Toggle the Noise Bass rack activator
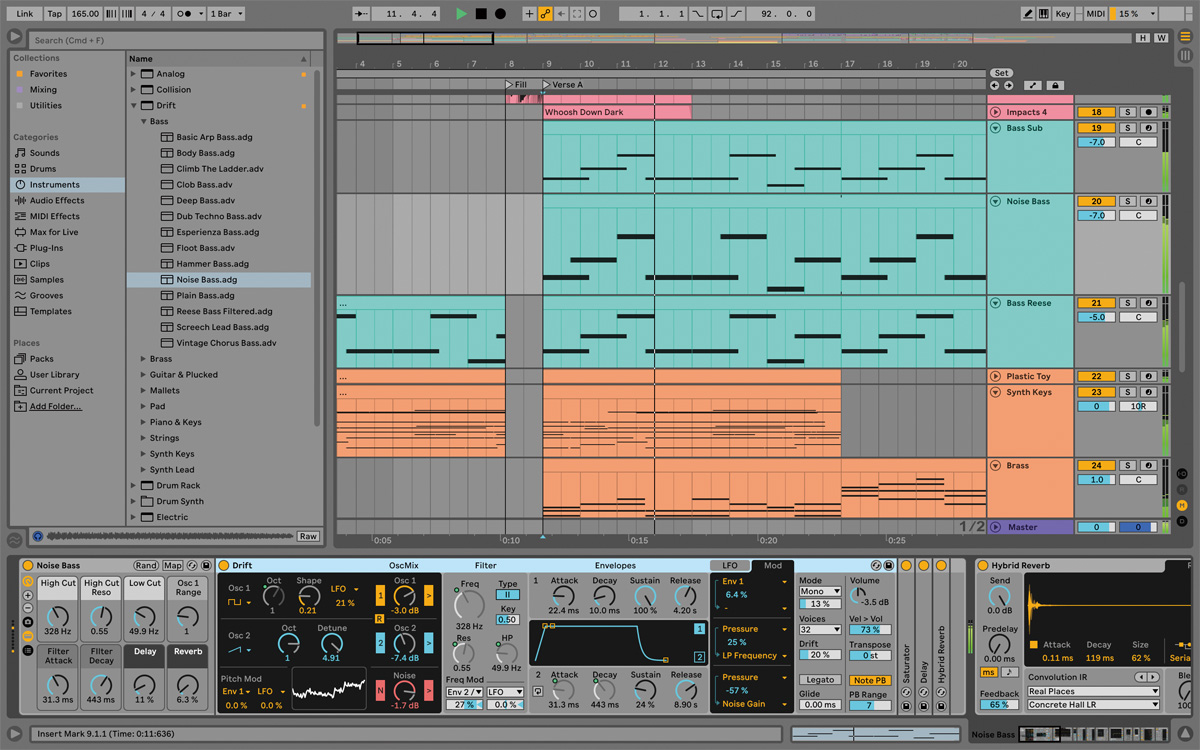The image size is (1200, 750). click(28, 566)
